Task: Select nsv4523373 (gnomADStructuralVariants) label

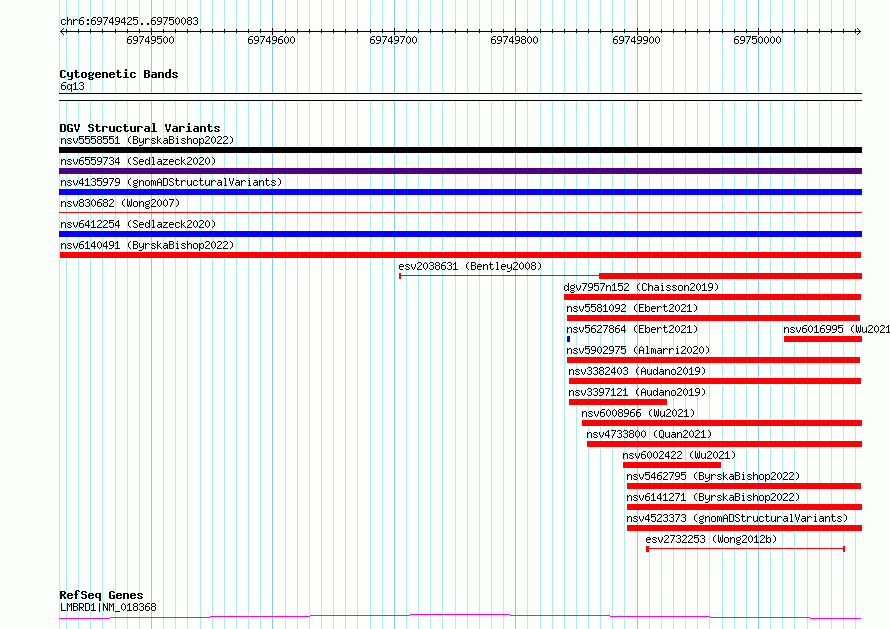Action: 737,518
